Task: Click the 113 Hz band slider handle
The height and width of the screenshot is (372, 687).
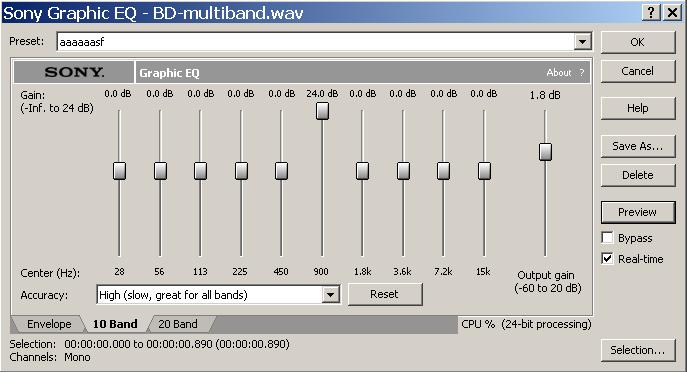Action: coord(200,171)
